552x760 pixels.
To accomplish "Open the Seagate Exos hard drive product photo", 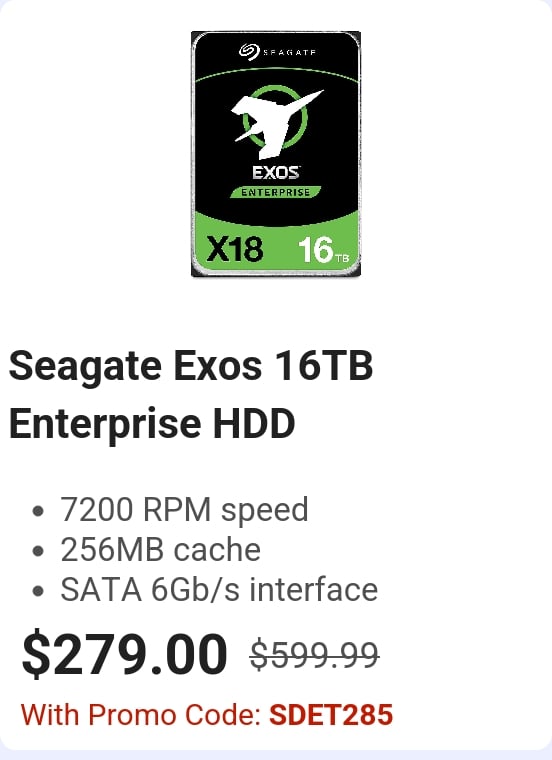I will click(276, 154).
